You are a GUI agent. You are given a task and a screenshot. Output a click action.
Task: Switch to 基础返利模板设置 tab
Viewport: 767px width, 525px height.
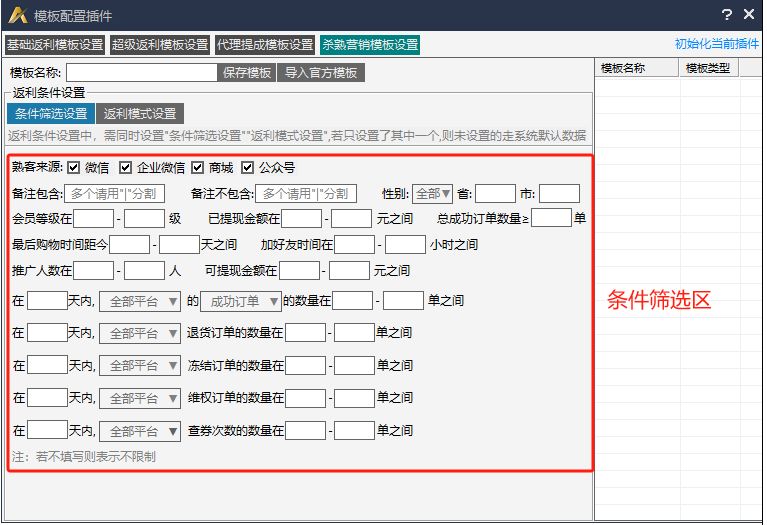55,45
